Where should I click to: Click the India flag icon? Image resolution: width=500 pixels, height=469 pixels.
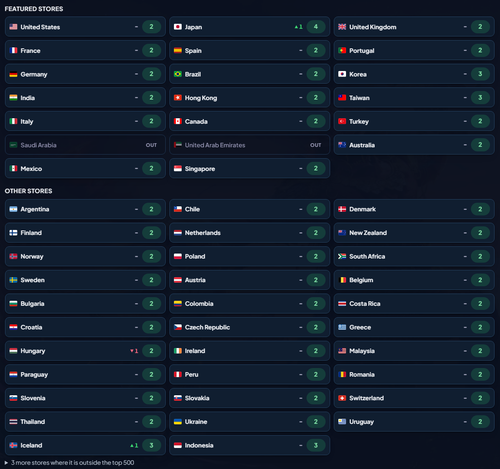[13, 98]
